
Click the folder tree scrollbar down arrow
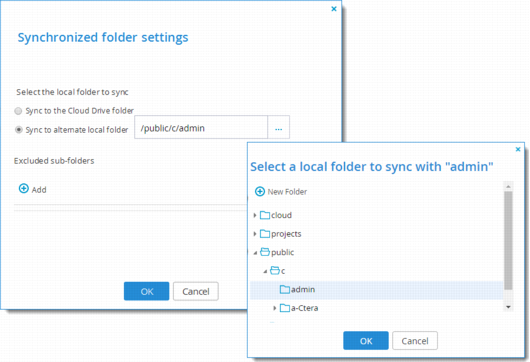click(x=508, y=307)
